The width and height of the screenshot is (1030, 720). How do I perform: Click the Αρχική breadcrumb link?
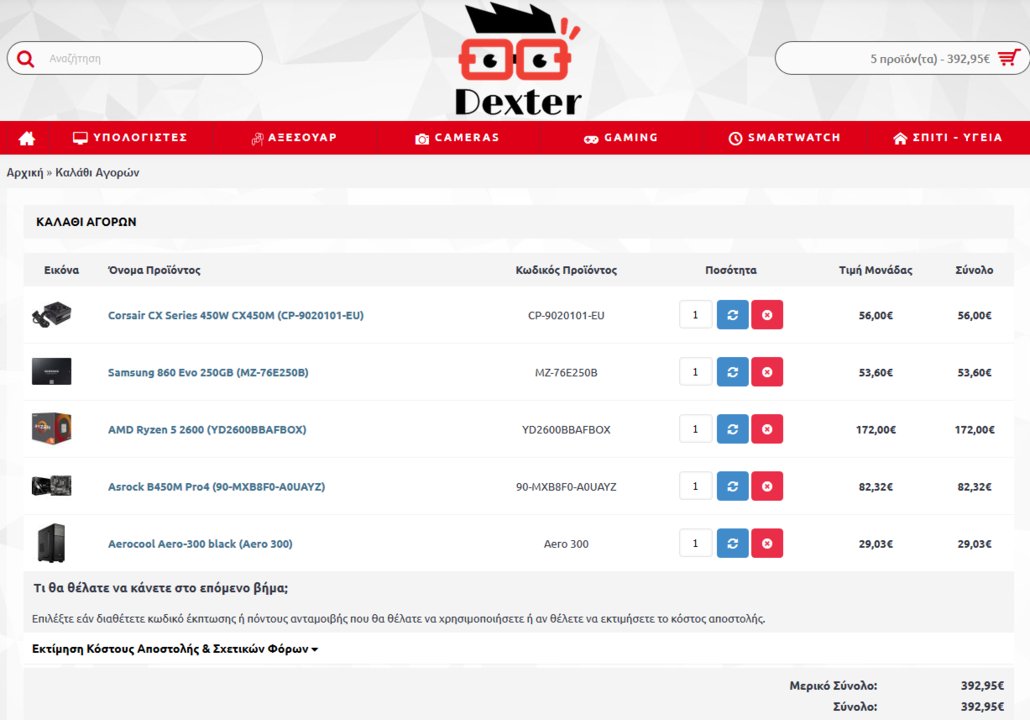24,173
